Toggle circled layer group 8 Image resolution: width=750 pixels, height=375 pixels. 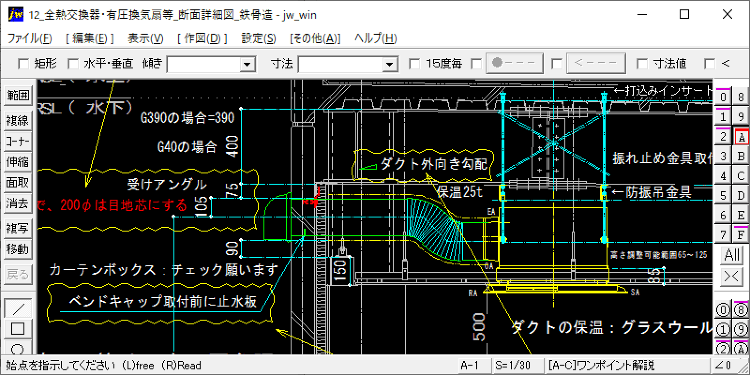tap(741, 310)
